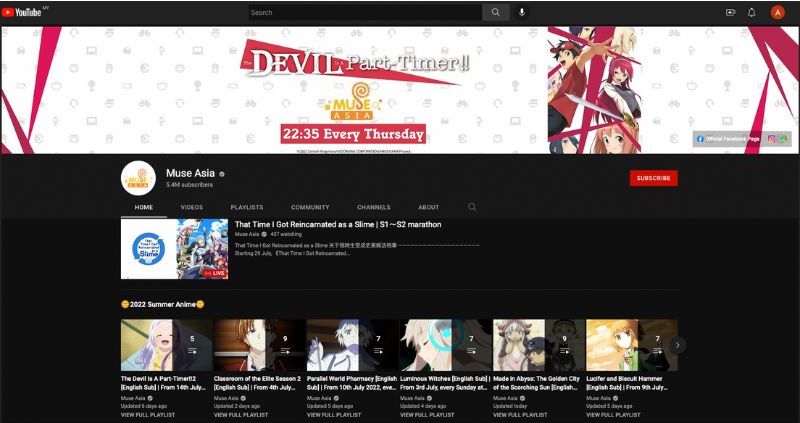Open Luminous Witches playlist thumbnail

445,345
